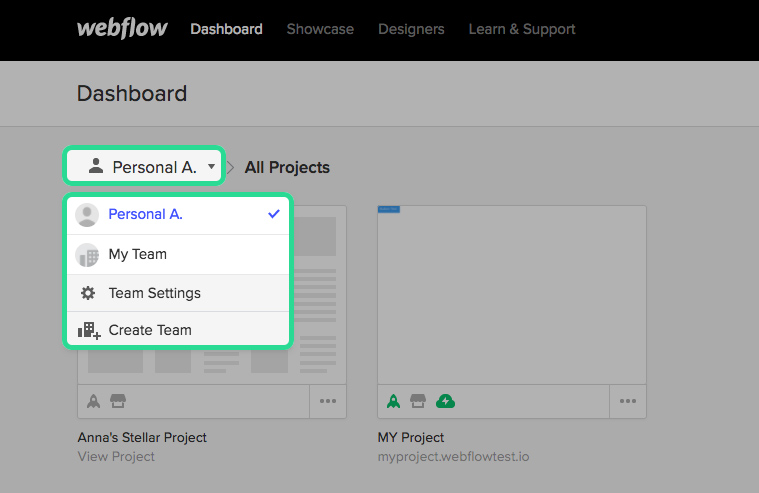This screenshot has width=759, height=493.
Task: Toggle the Personal A. workspace dropdown
Action: (x=144, y=167)
